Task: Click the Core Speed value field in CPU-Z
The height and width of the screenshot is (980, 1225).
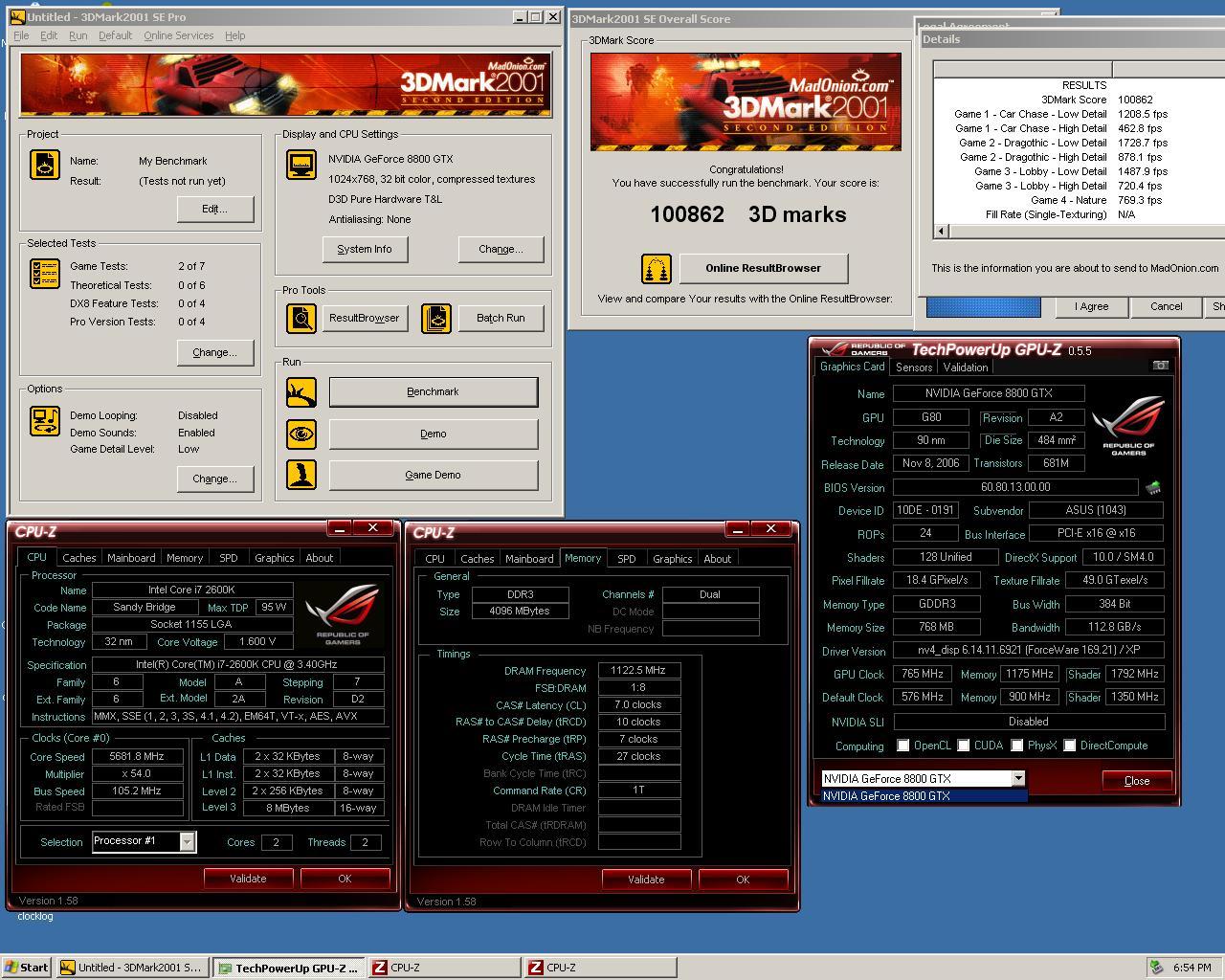Action: point(138,756)
